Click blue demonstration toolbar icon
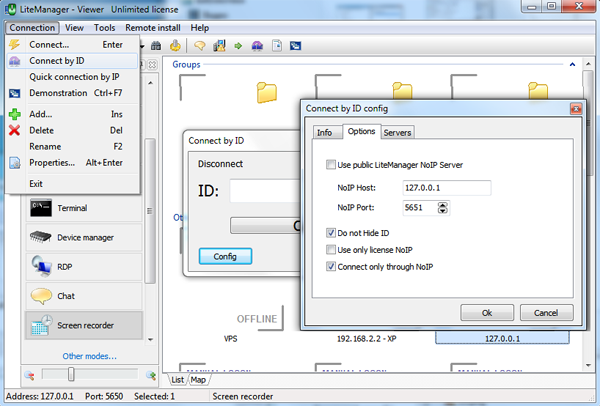Image resolution: width=600 pixels, height=406 pixels. (295, 46)
